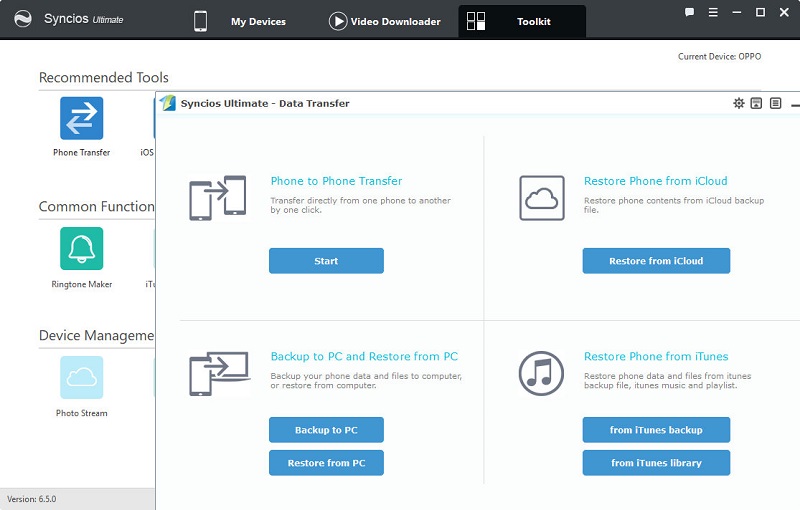800x510 pixels.
Task: Switch to the Video Downloader tab
Action: coord(395,21)
